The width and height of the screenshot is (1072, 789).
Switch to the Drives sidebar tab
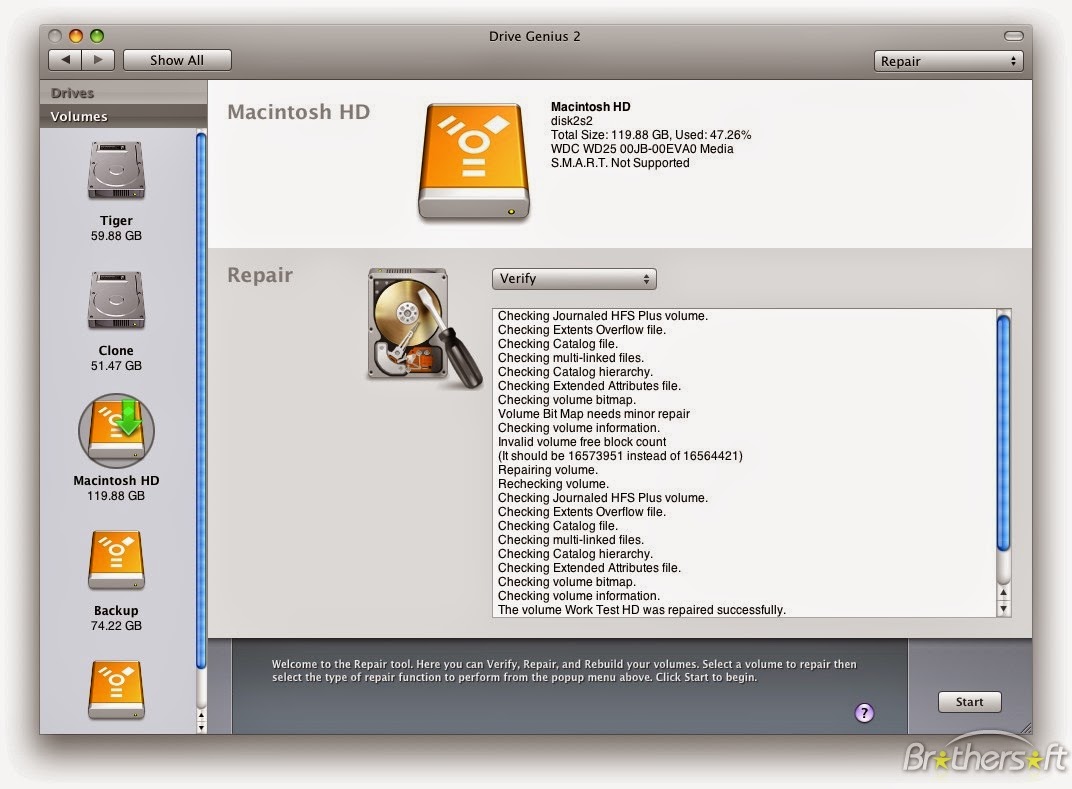tap(124, 92)
